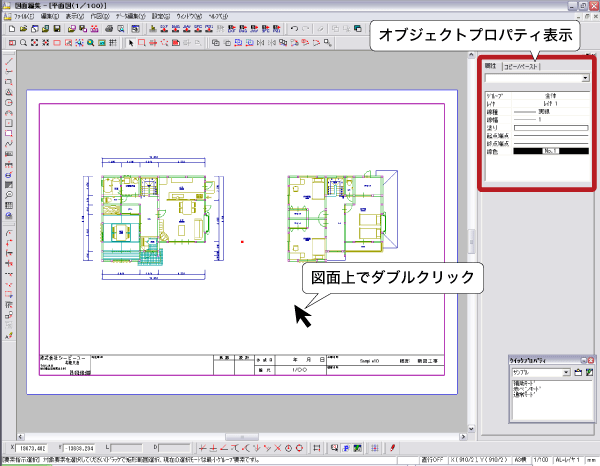Open the ウィンドウ(W) menu

click(x=189, y=16)
